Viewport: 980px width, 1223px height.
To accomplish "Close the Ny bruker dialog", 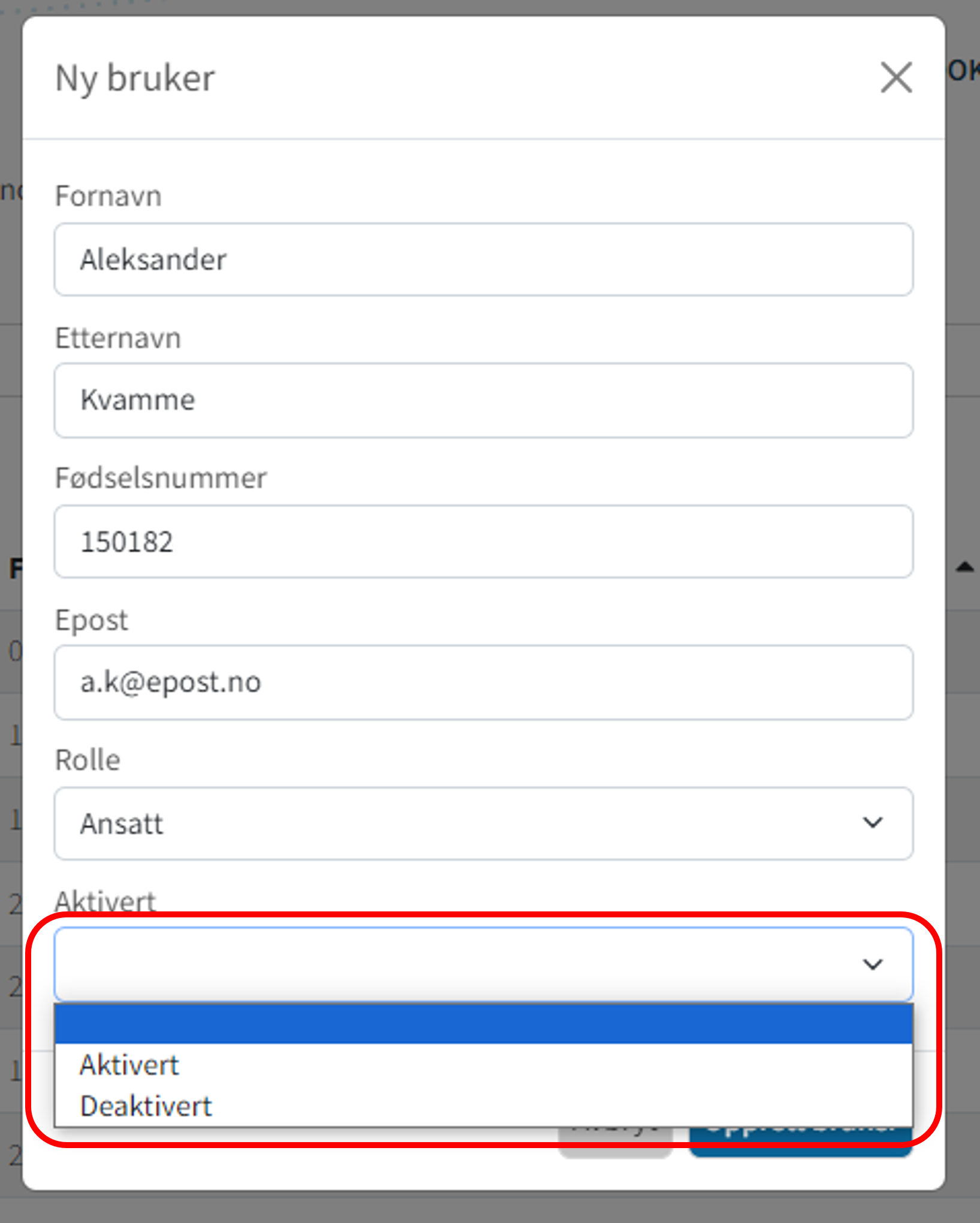I will [896, 77].
